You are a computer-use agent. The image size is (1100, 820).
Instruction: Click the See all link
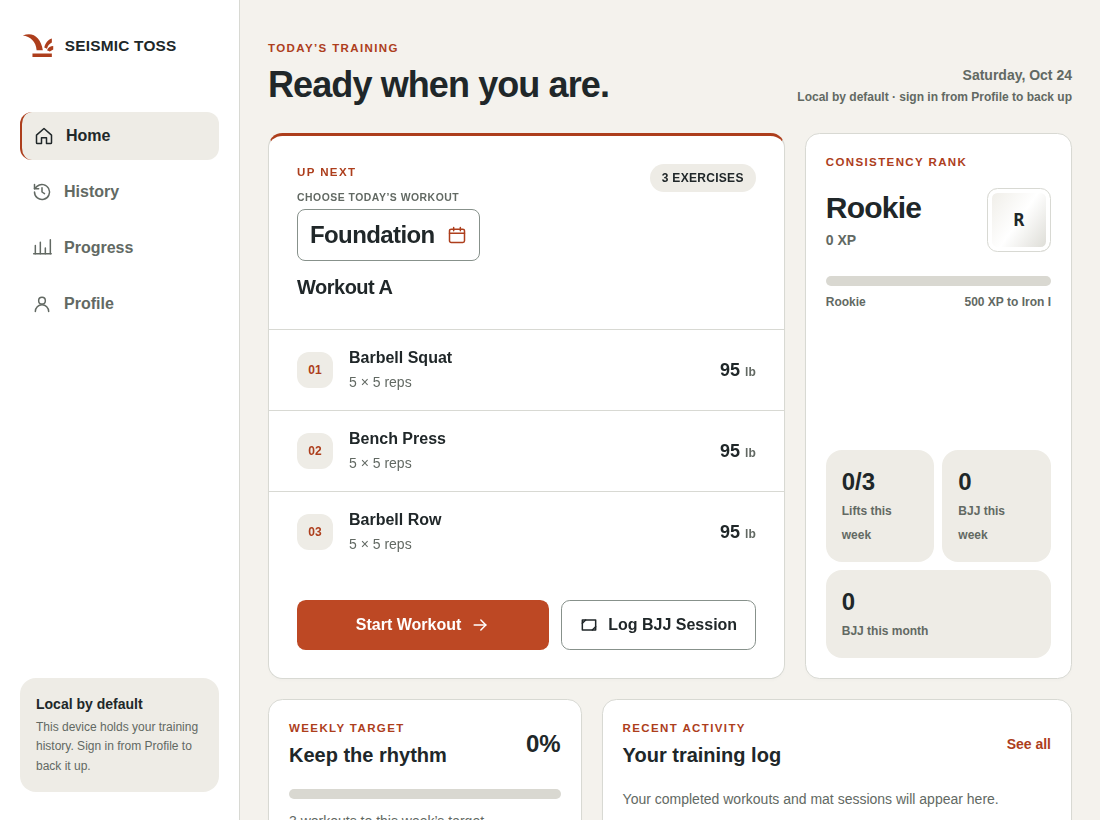point(1028,744)
